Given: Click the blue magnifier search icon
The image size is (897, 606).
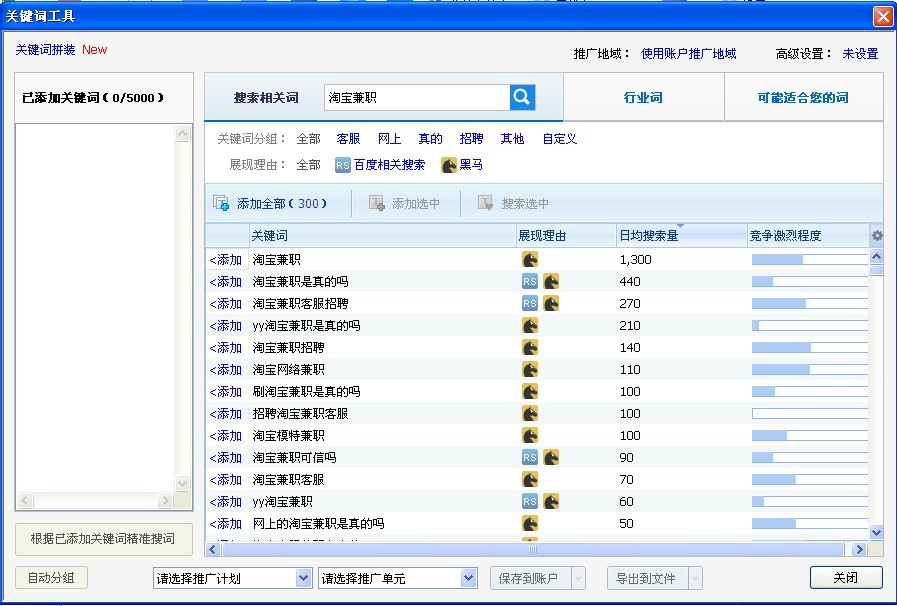Looking at the screenshot, I should pos(522,97).
